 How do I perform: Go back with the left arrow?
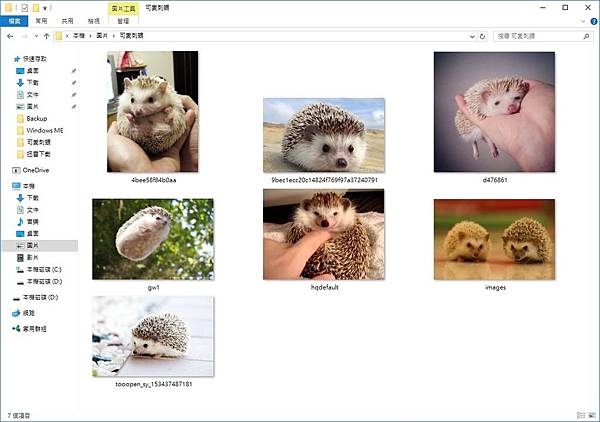[x=10, y=36]
